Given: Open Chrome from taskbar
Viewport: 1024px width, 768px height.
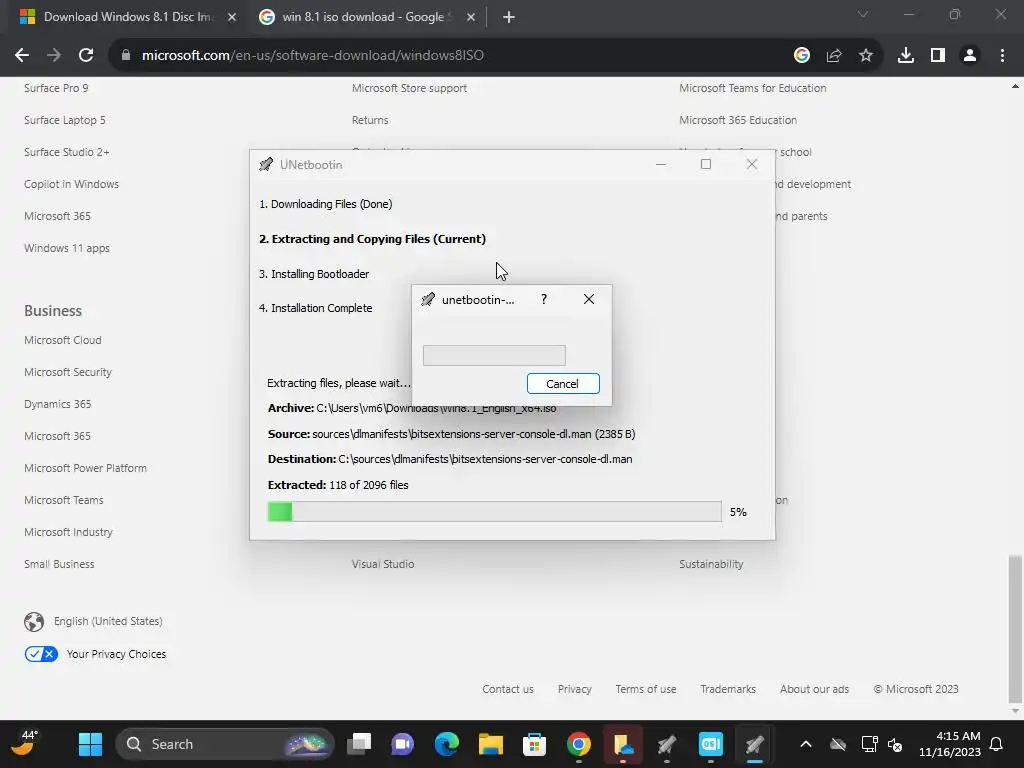Looking at the screenshot, I should click(579, 744).
